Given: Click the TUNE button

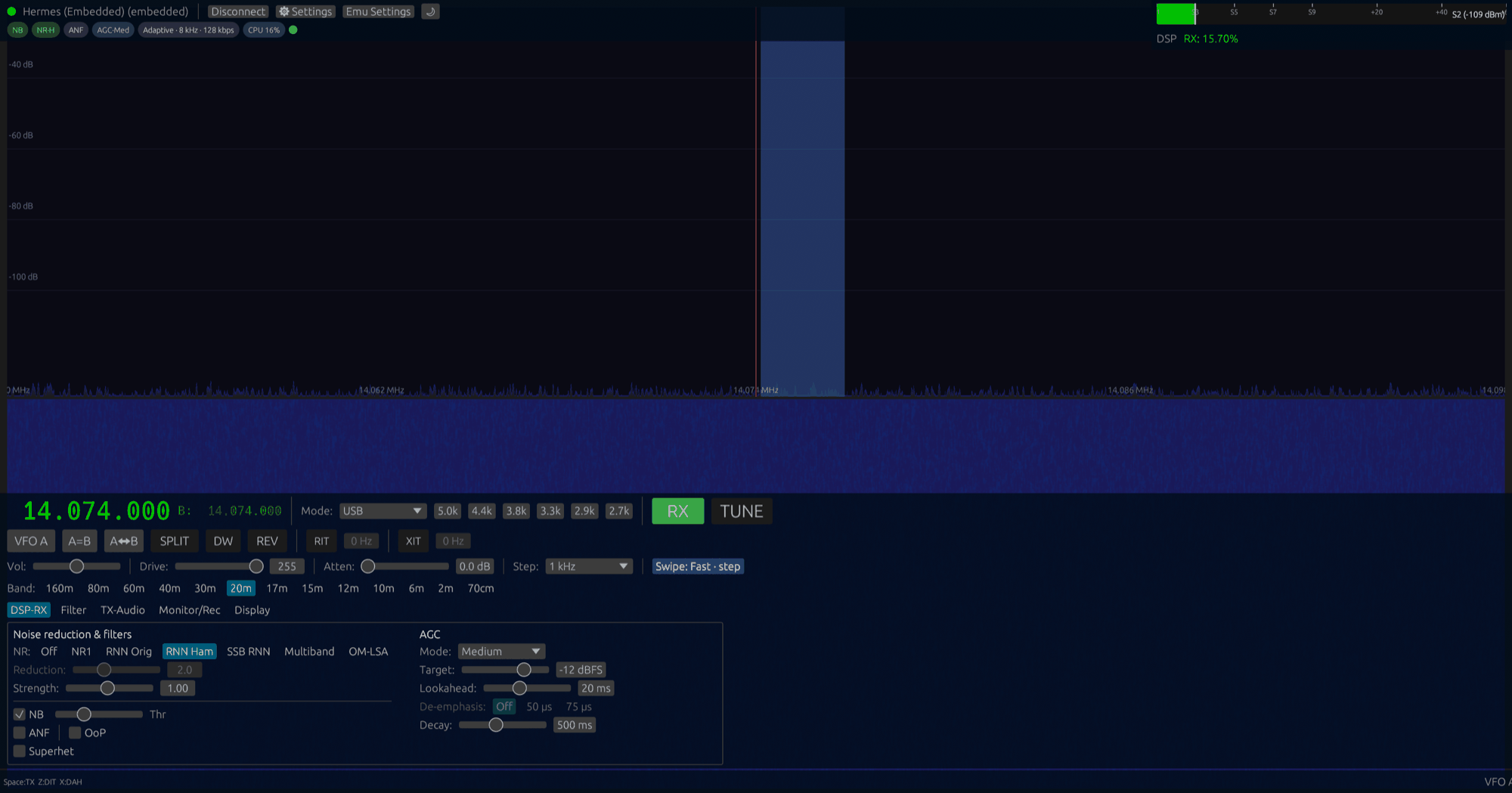Looking at the screenshot, I should tap(741, 511).
